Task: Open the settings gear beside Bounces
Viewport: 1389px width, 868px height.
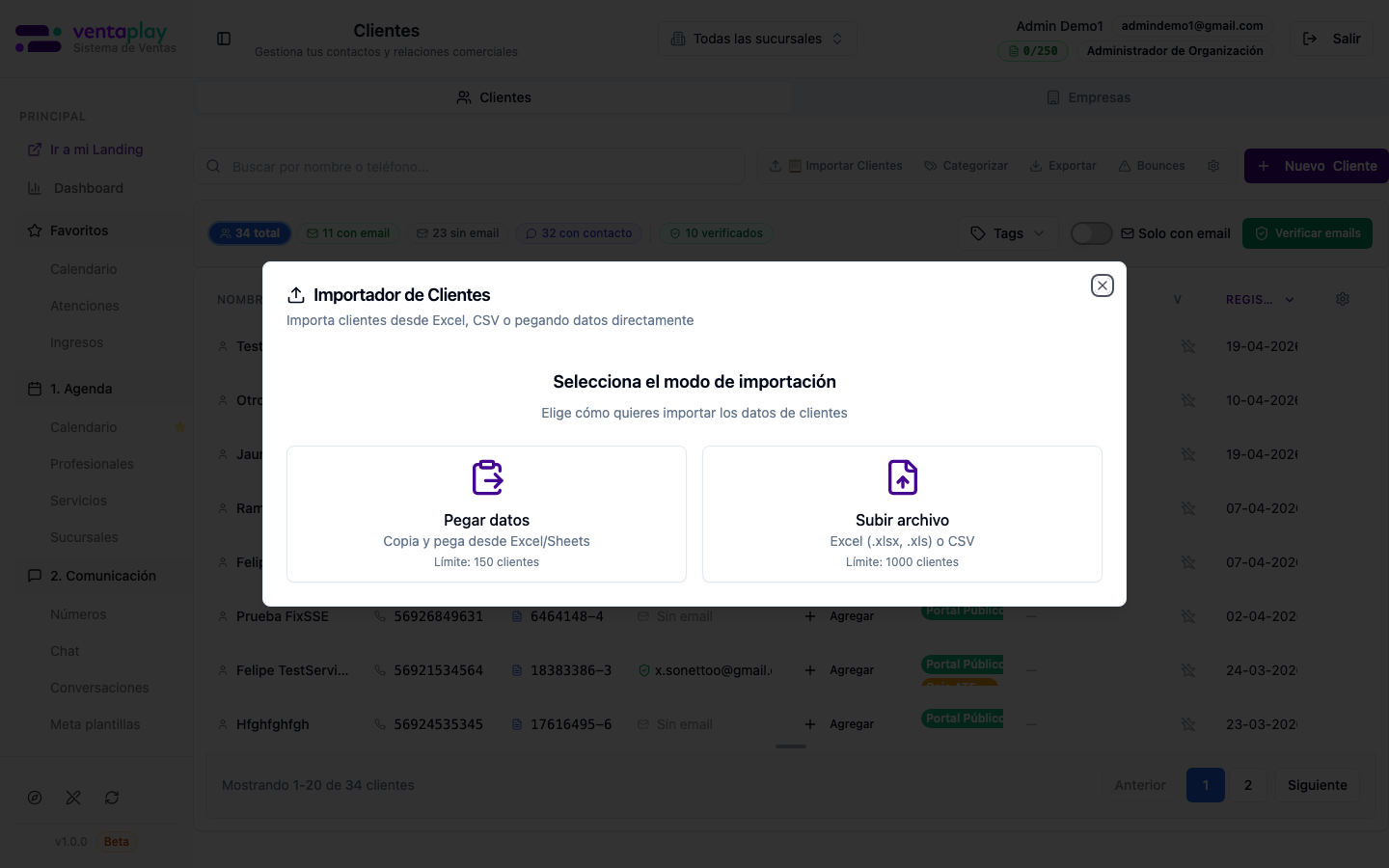Action: coord(1213,166)
